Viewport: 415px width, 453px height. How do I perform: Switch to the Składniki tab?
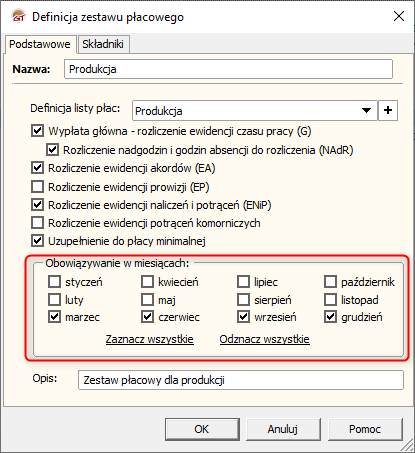click(x=103, y=44)
